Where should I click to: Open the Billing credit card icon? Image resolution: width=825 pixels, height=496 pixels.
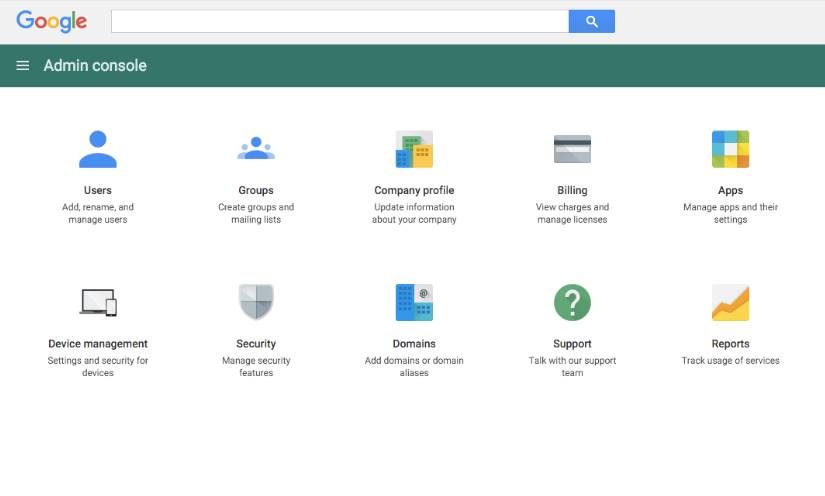click(572, 149)
